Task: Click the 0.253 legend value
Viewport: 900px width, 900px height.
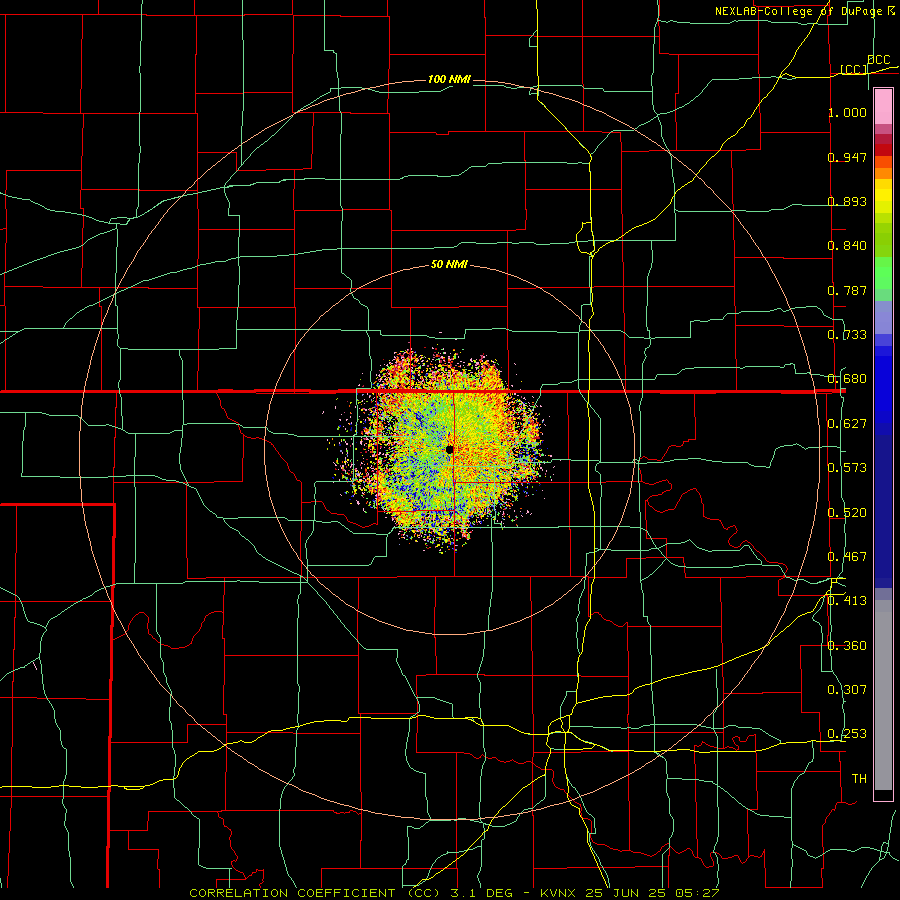Action: coord(847,734)
